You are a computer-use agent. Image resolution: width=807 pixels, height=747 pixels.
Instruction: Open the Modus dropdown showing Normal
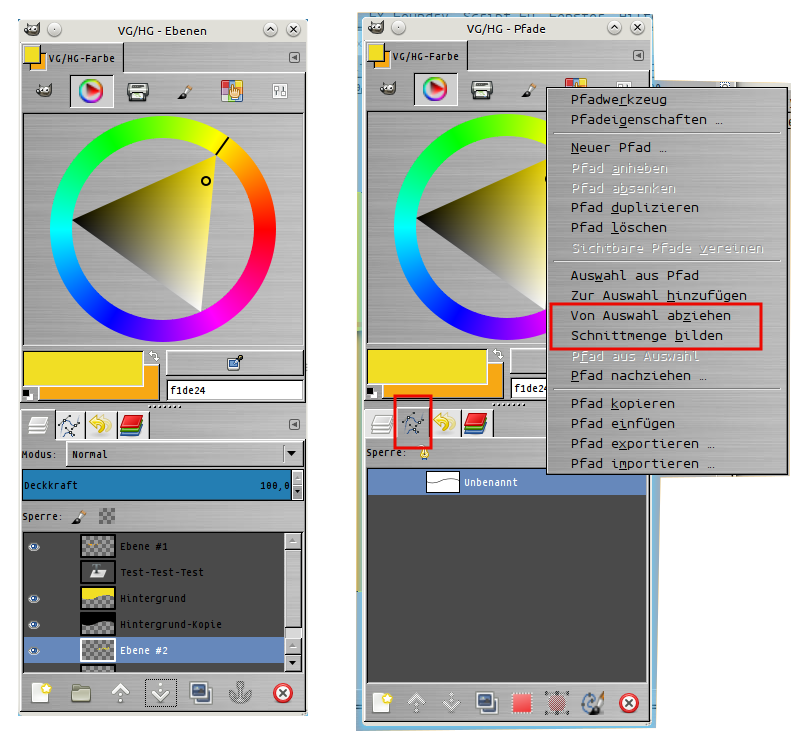click(185, 454)
